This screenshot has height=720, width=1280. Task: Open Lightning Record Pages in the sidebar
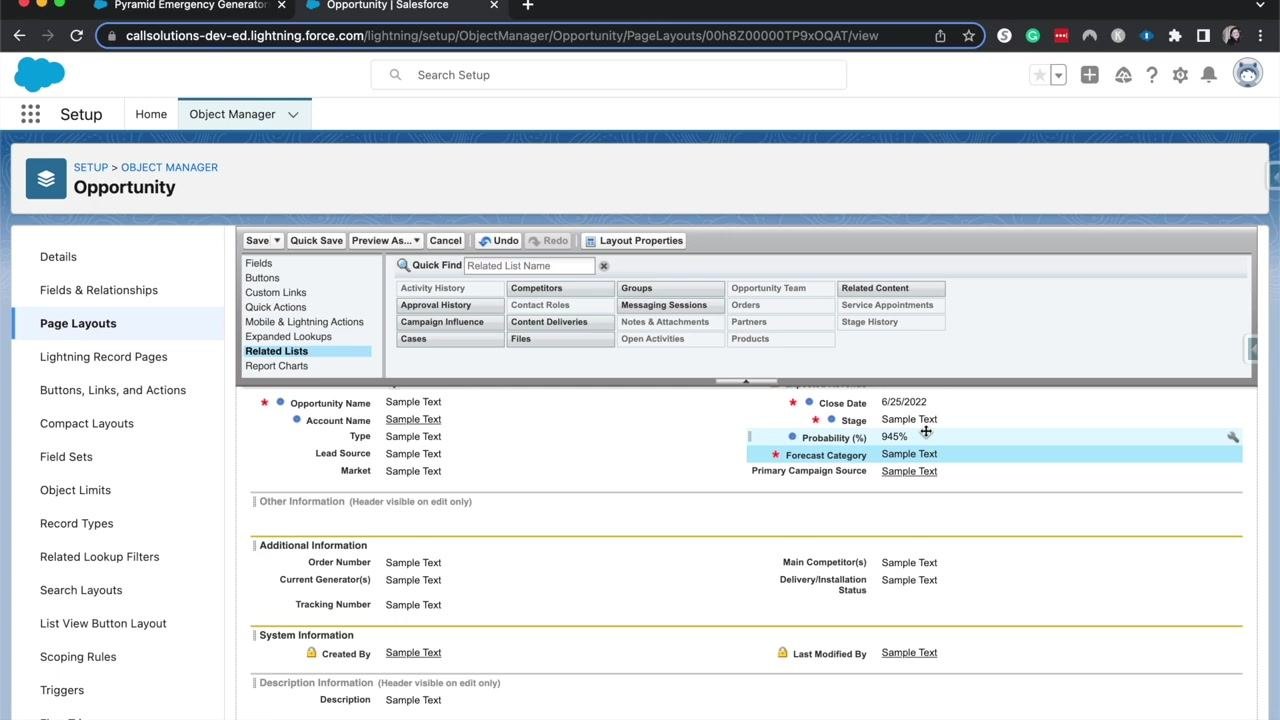click(104, 357)
